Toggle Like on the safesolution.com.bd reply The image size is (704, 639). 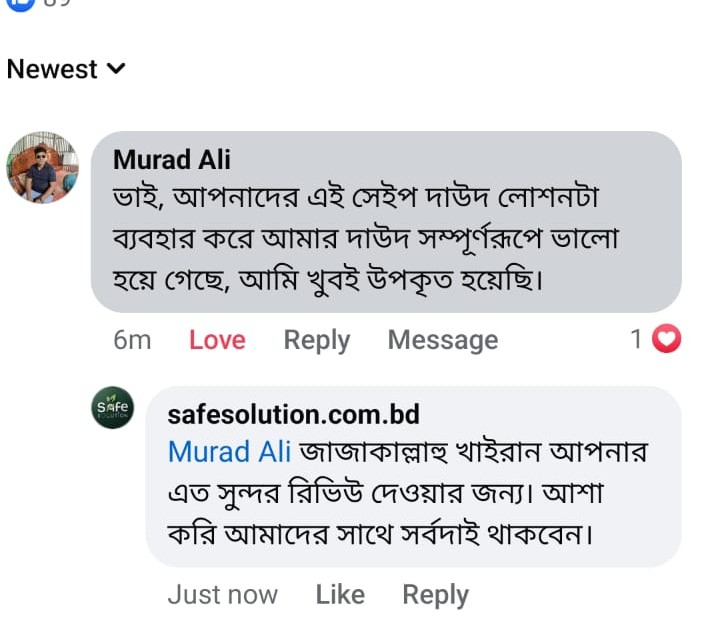coord(340,594)
